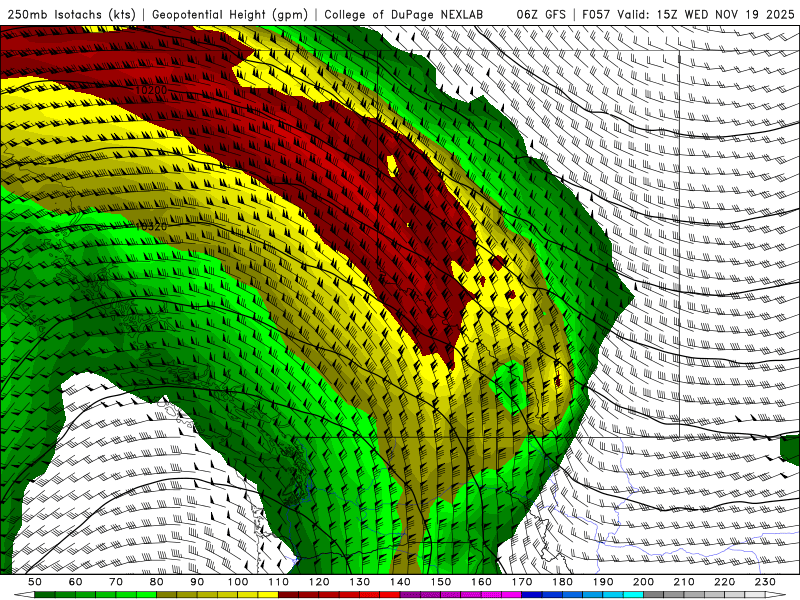Screen dimensions: 800x600
Task: Click legend value 190
Action: pos(603,582)
